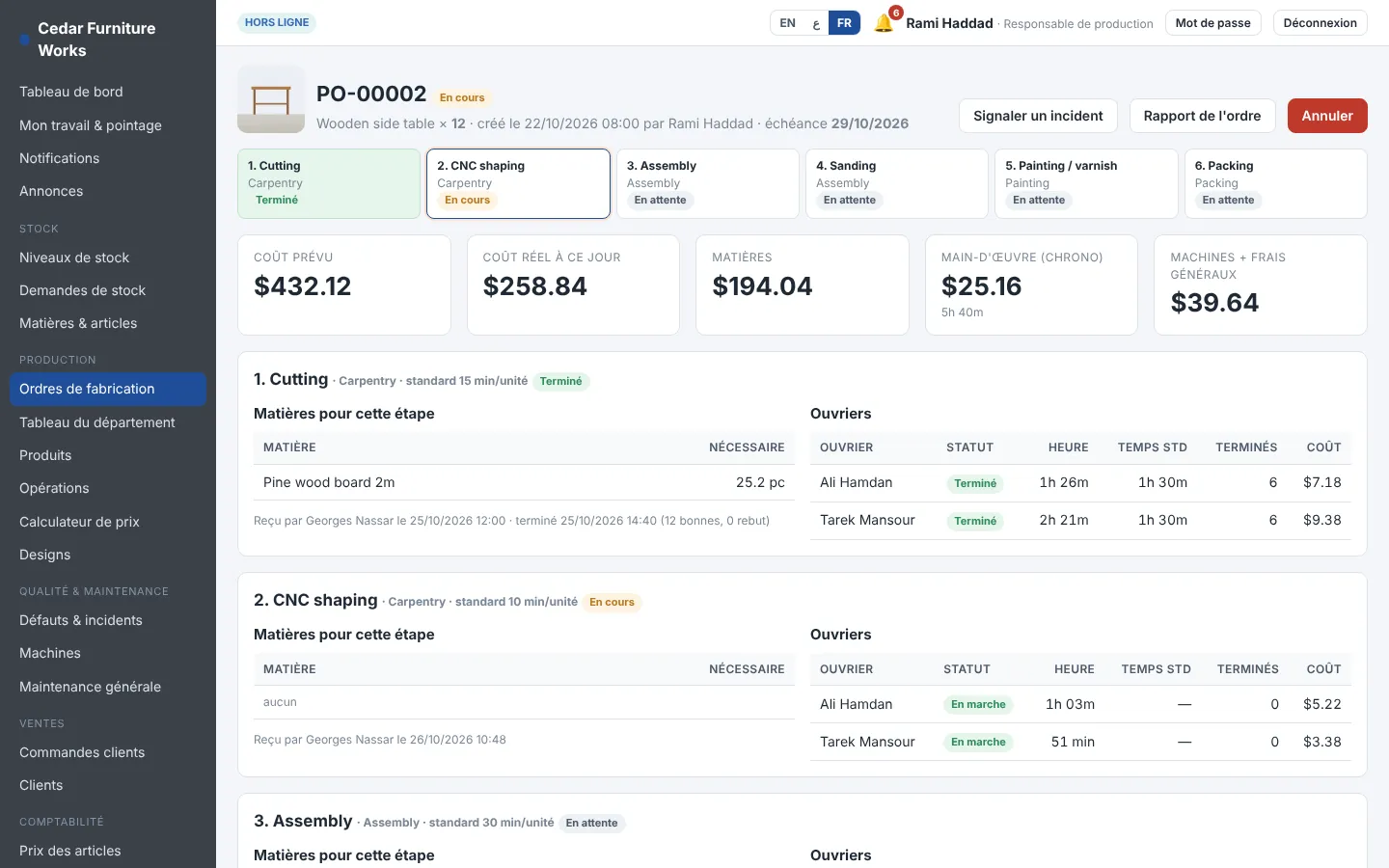This screenshot has height=868, width=1389.
Task: Click the HORS LIGNE status badge
Action: point(277,22)
